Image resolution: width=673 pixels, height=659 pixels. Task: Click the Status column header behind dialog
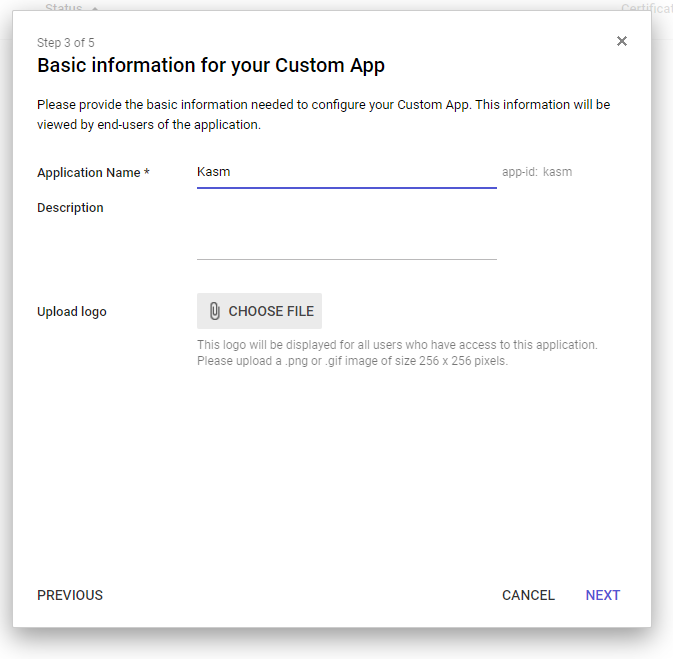(x=64, y=7)
